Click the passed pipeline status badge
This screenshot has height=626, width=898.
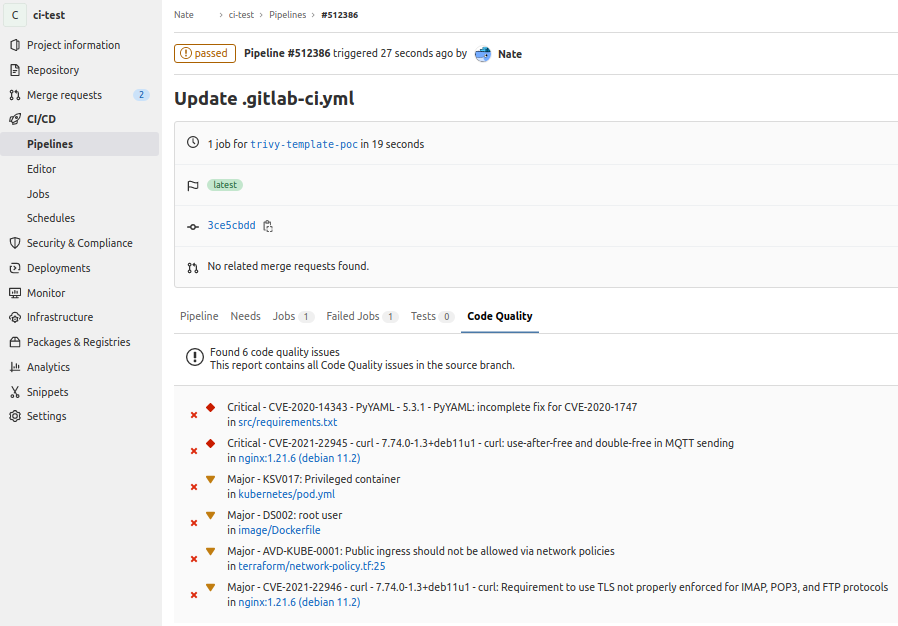[x=204, y=53]
